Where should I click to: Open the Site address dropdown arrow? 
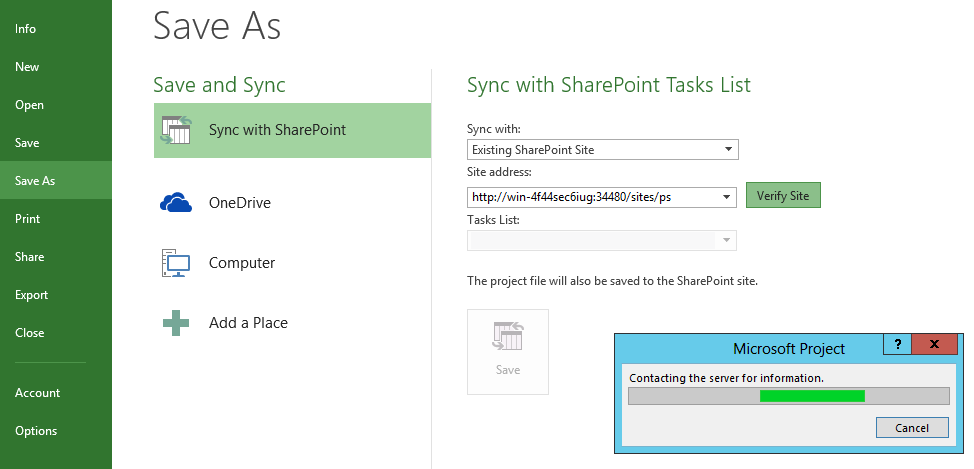pyautogui.click(x=727, y=197)
